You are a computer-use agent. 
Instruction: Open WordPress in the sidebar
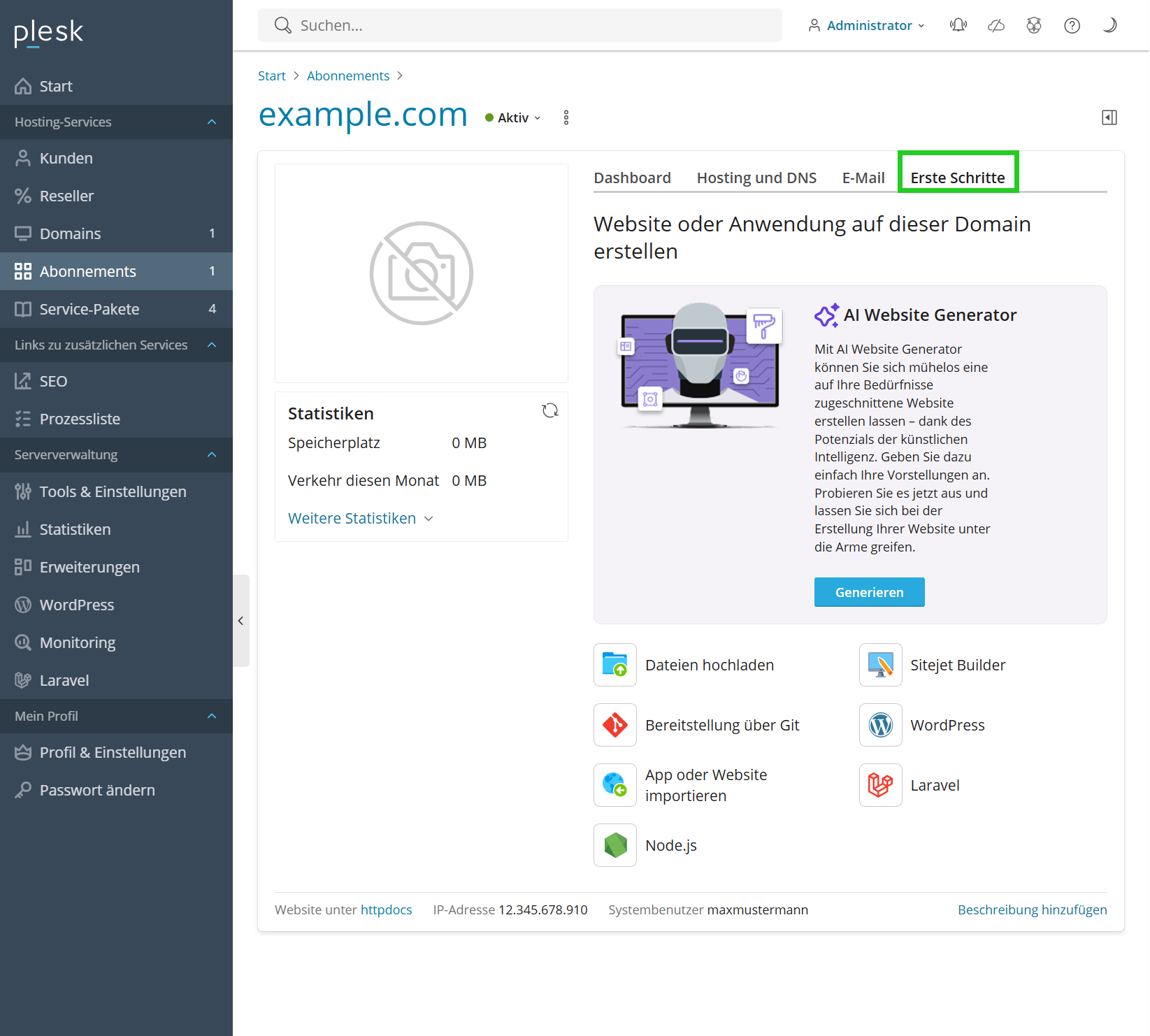click(x=116, y=605)
